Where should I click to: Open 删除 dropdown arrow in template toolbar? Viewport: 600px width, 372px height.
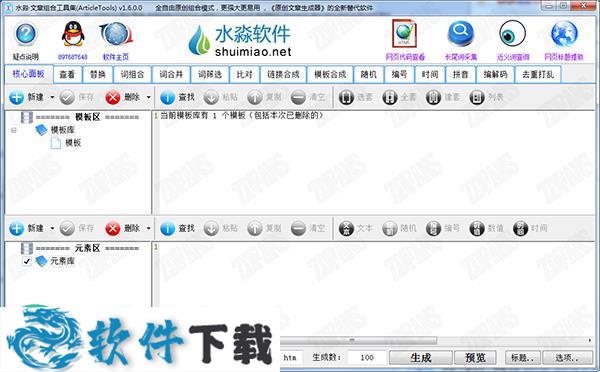point(148,98)
